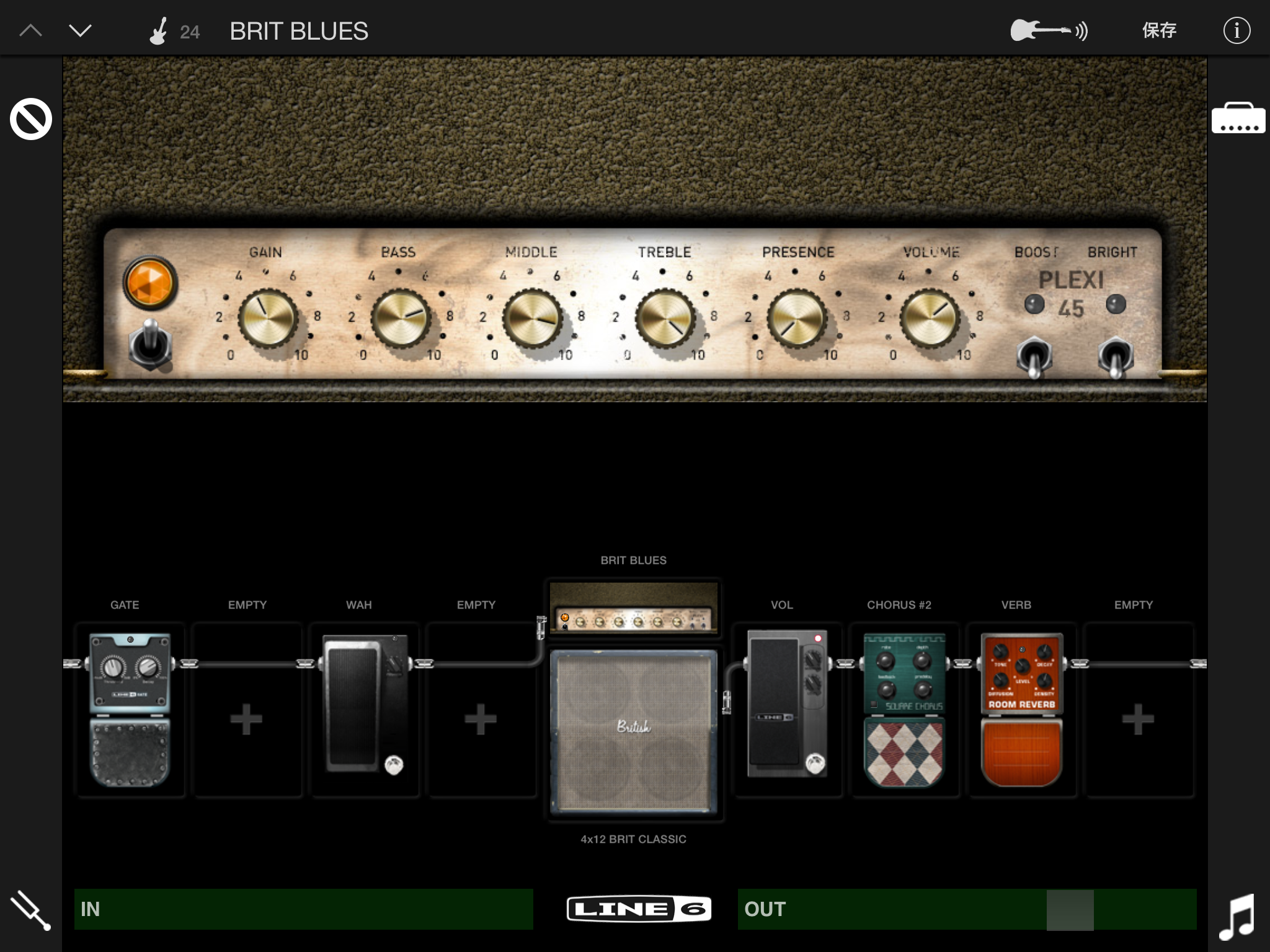The width and height of the screenshot is (1270, 952).
Task: Toggle the GATE pedal footswitch
Action: pyautogui.click(x=130, y=752)
